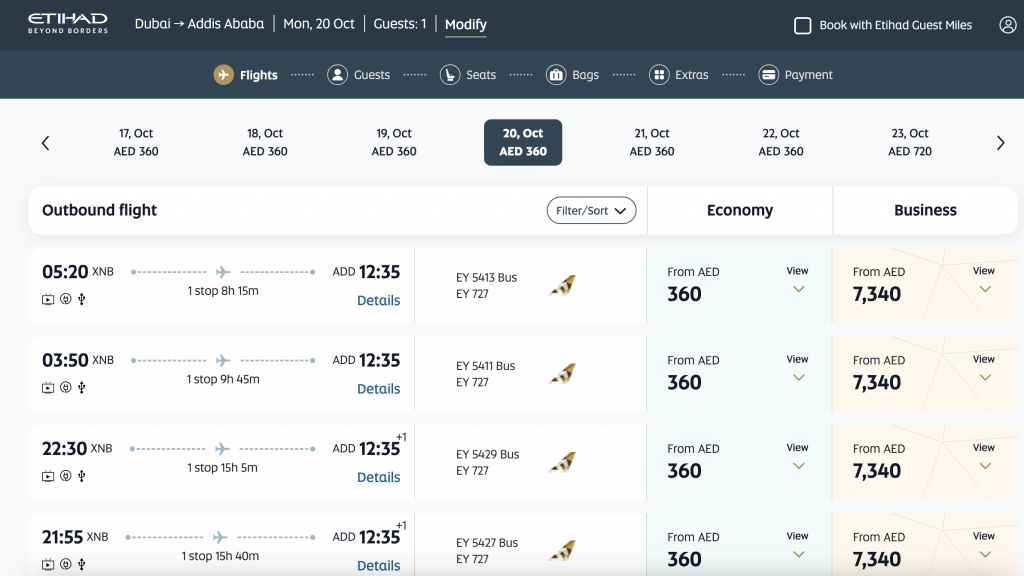Click the Guests step person icon

[x=338, y=75]
